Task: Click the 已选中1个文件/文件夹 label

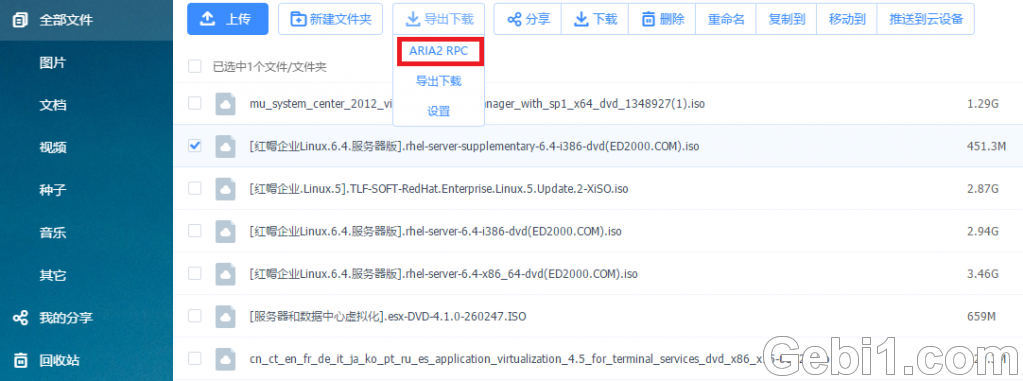Action: pos(269,66)
